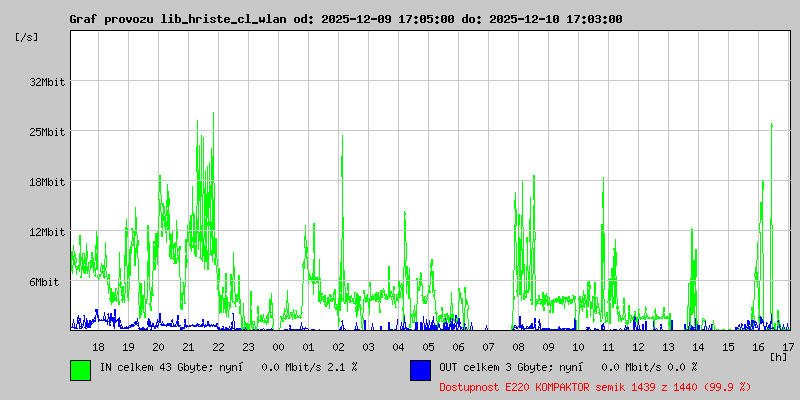Click the '[h]' hour unit label
Viewport: 800px width, 400px height.
(x=779, y=356)
